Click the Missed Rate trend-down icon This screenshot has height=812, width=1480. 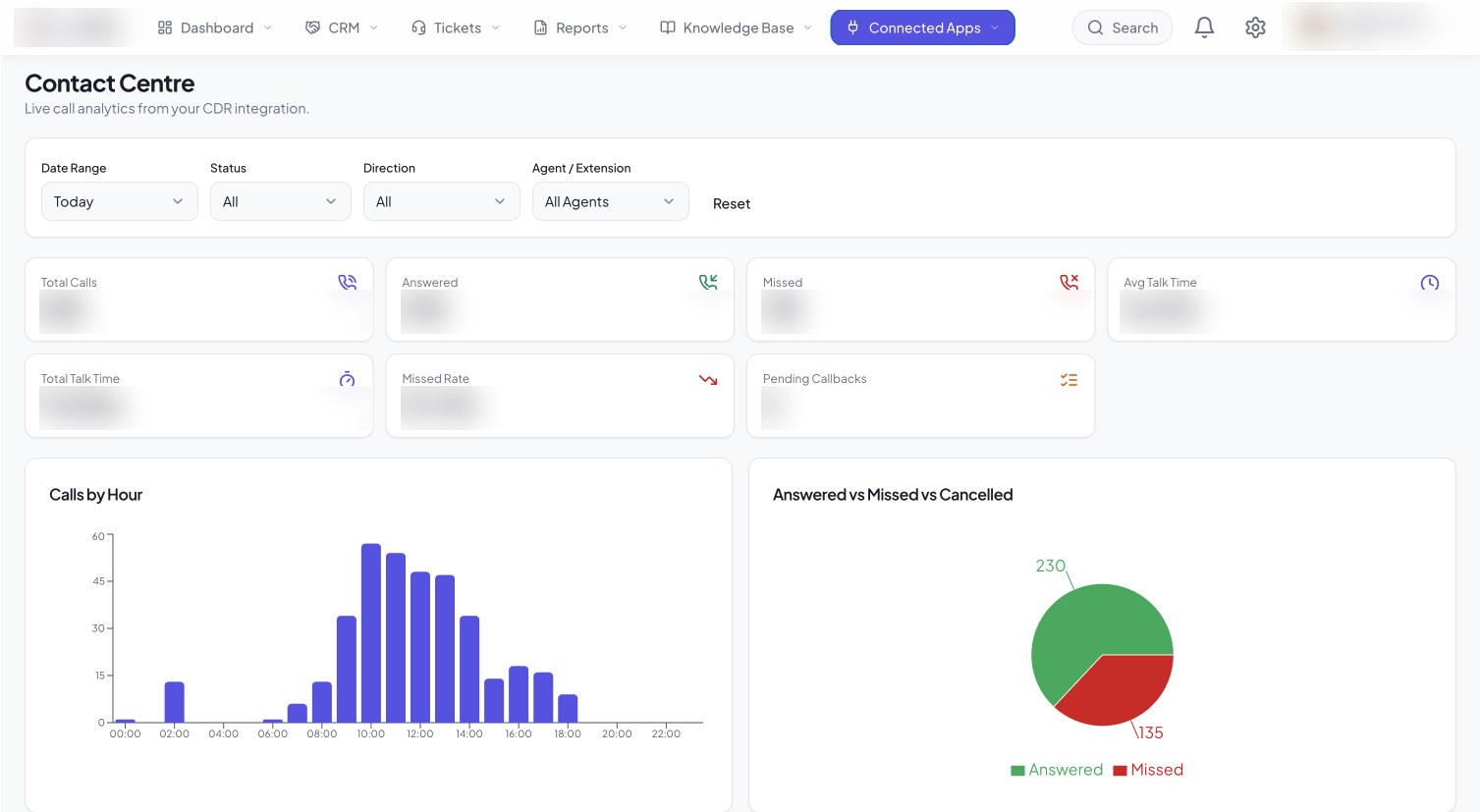pos(708,379)
